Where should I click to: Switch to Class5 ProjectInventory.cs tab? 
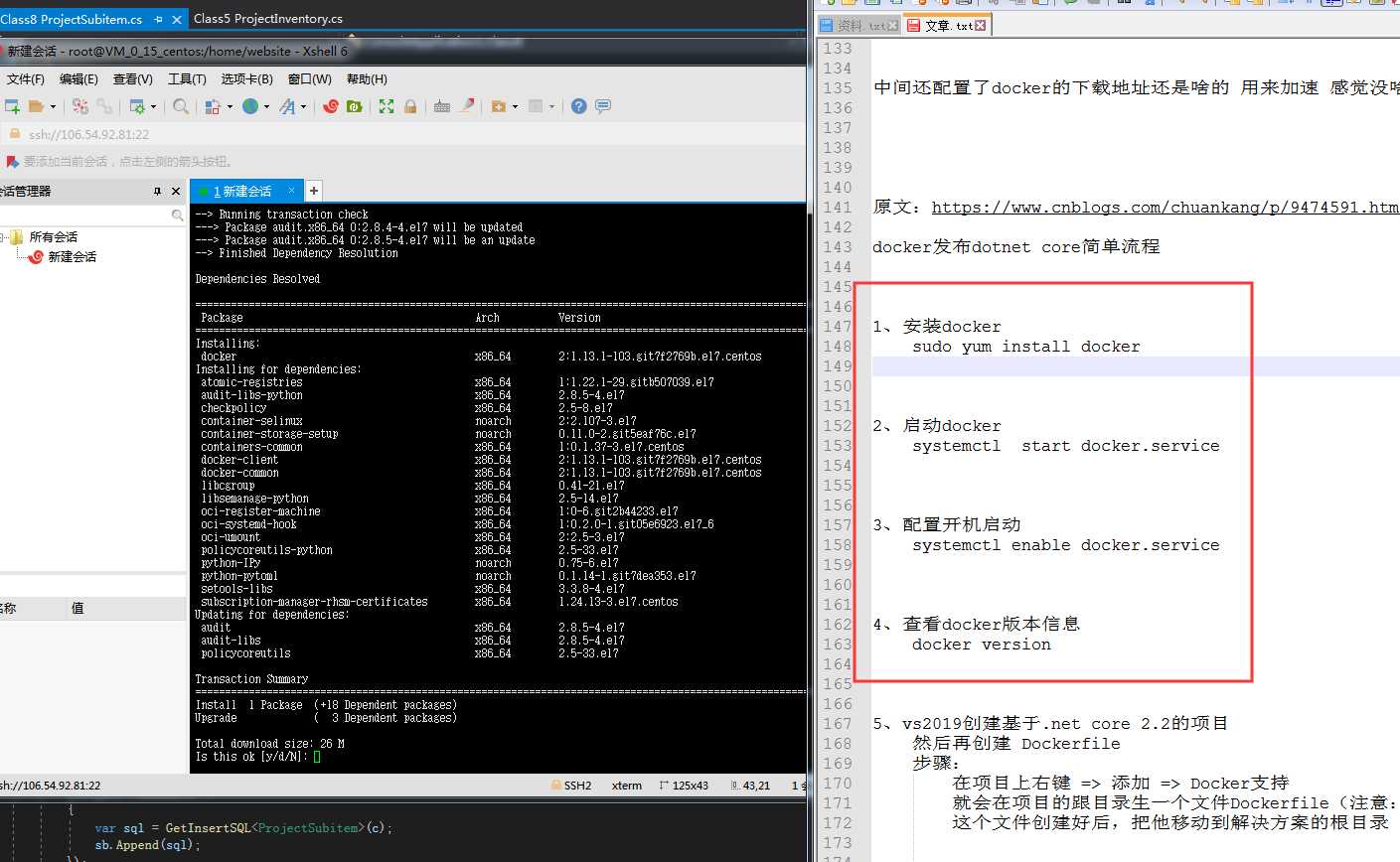tap(268, 19)
